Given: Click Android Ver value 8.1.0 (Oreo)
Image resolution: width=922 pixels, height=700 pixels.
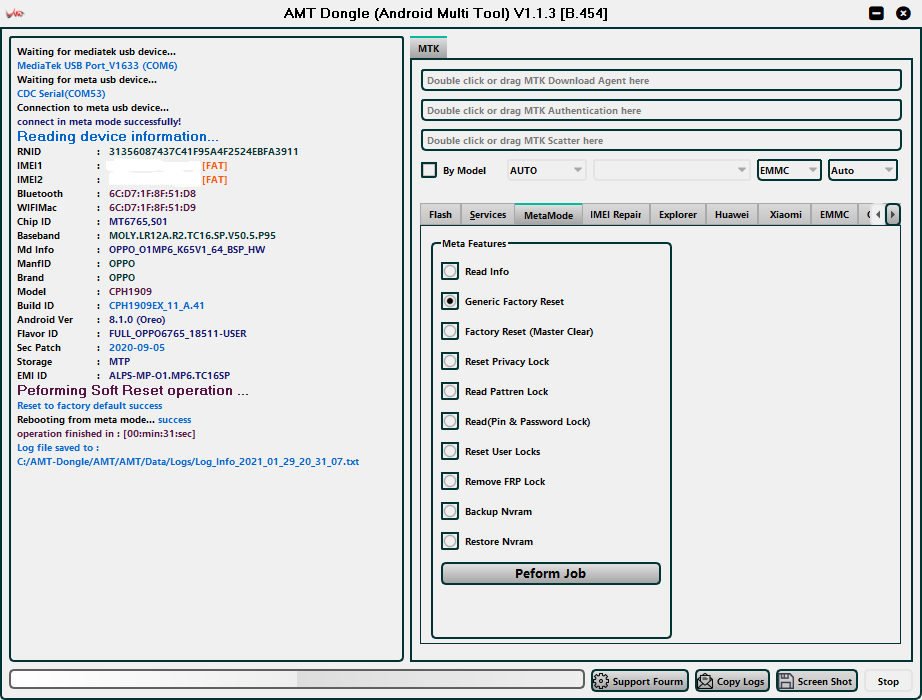Looking at the screenshot, I should click(137, 320).
